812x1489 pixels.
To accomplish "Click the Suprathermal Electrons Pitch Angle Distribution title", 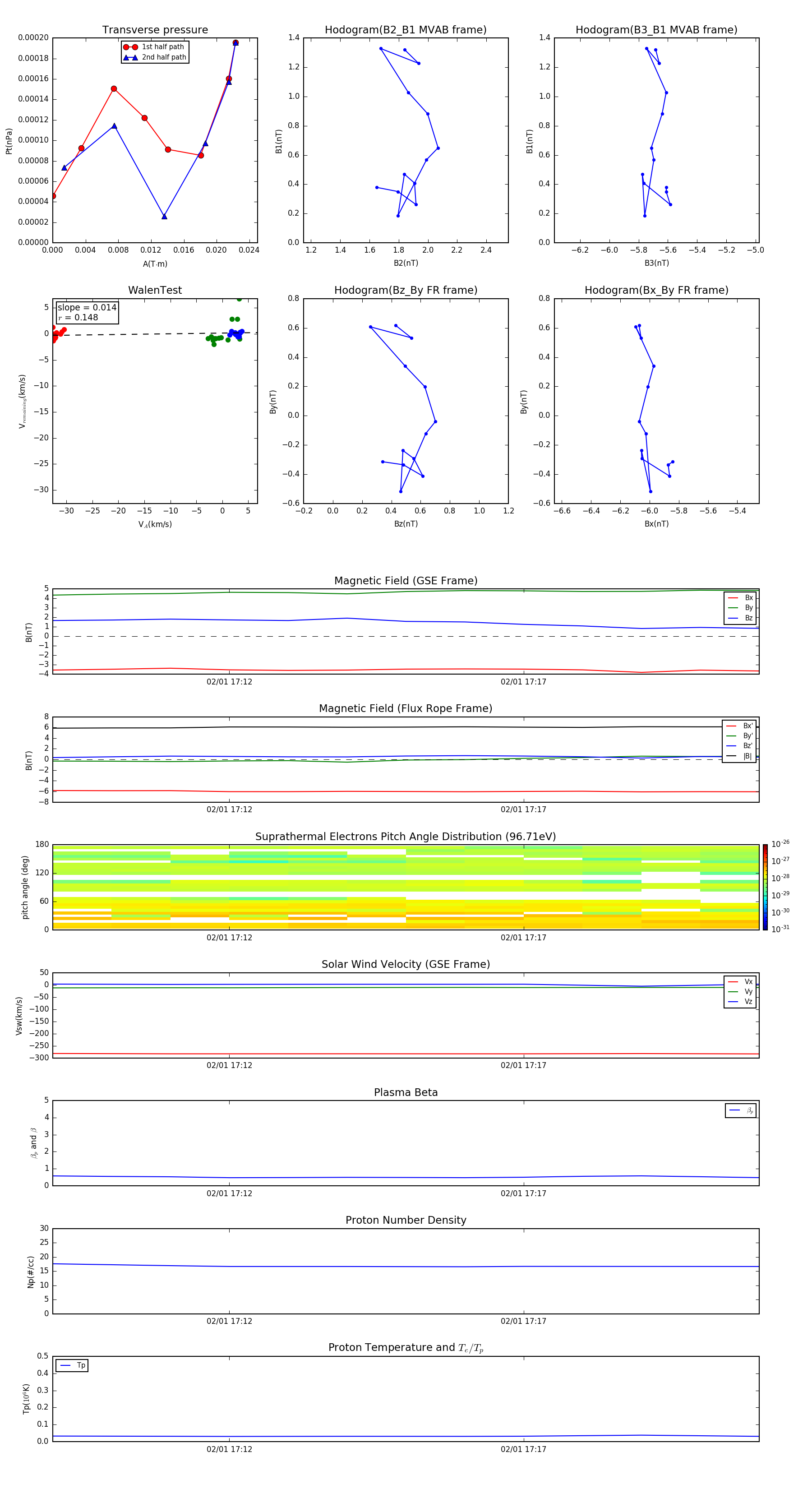I will click(x=406, y=837).
